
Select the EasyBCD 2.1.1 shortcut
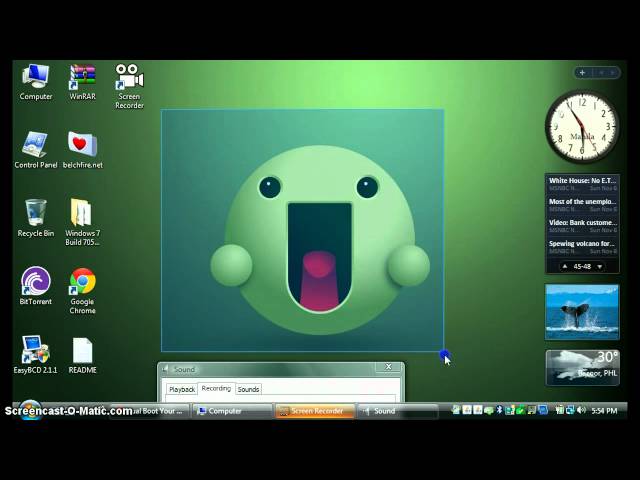(36, 354)
